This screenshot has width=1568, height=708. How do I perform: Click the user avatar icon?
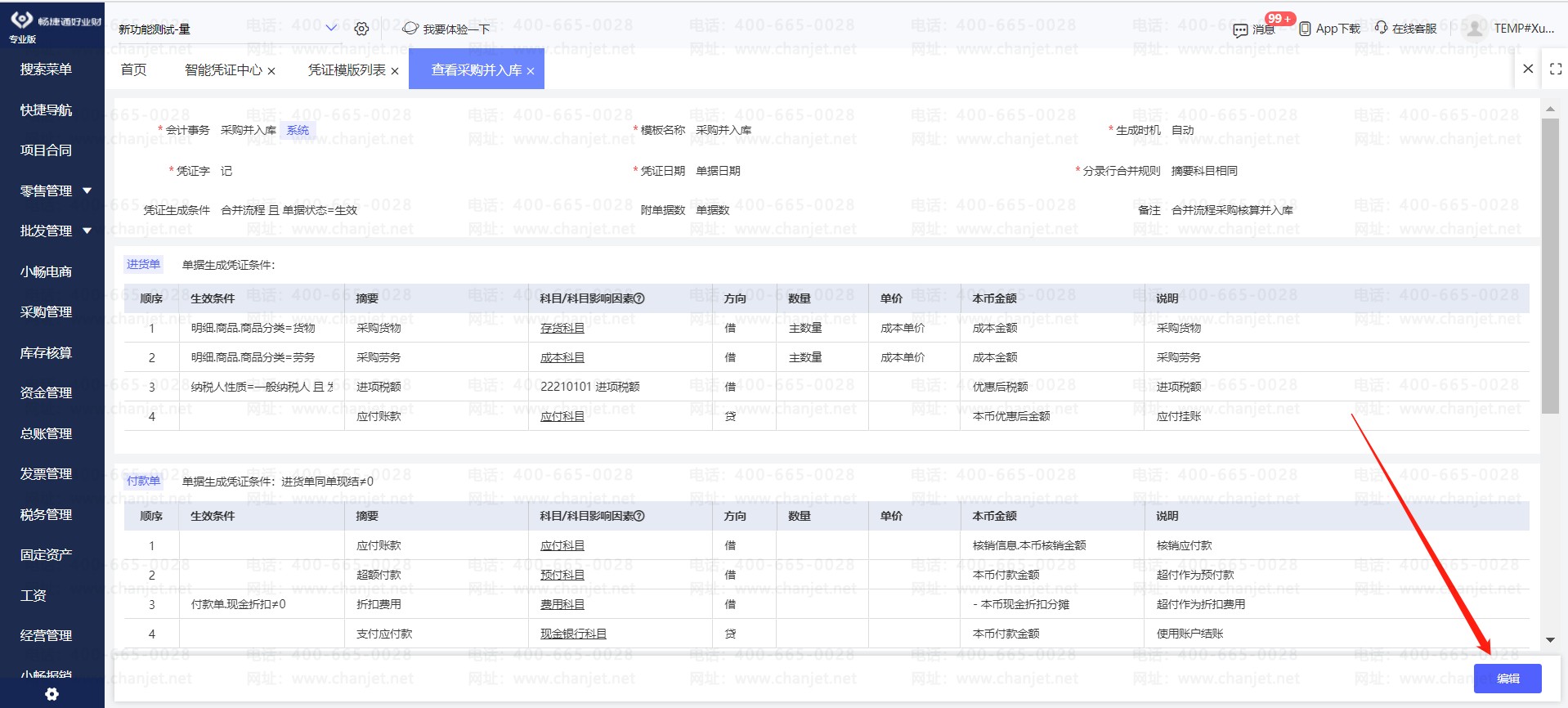click(1473, 29)
